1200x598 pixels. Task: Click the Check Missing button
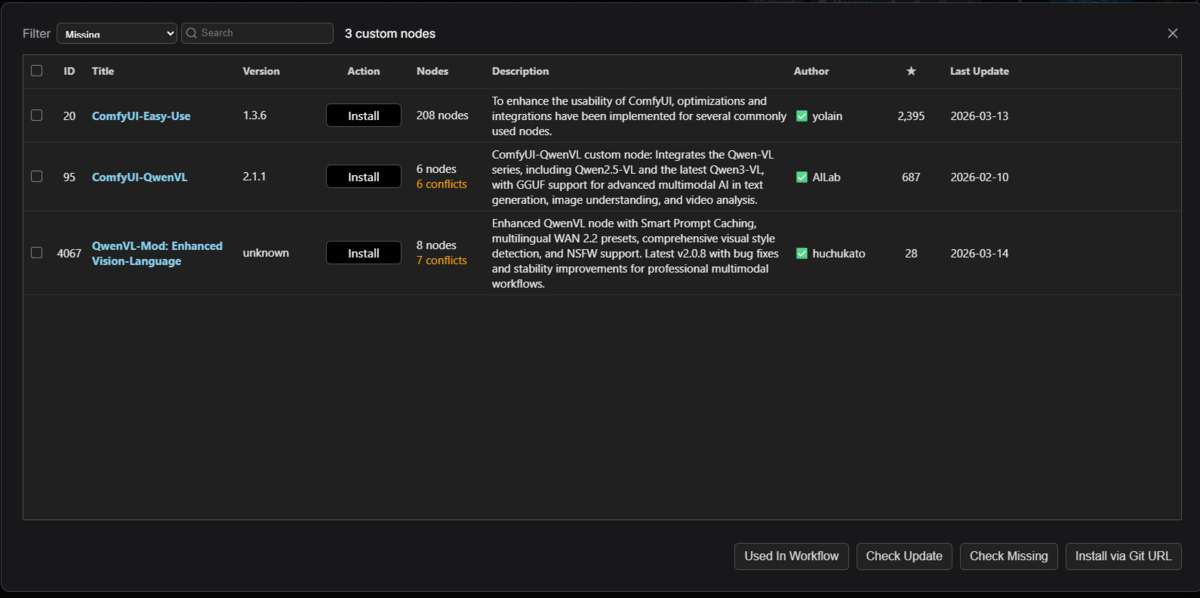pos(1009,556)
